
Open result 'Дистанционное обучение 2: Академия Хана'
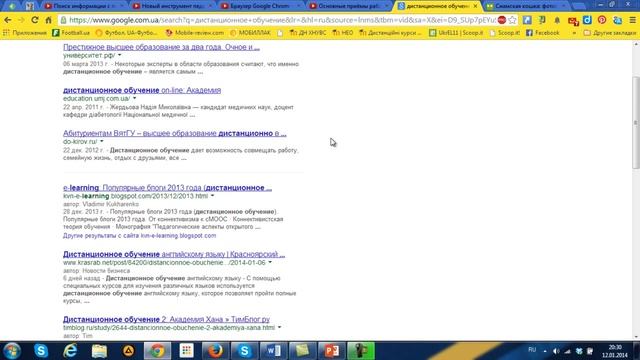click(x=166, y=319)
